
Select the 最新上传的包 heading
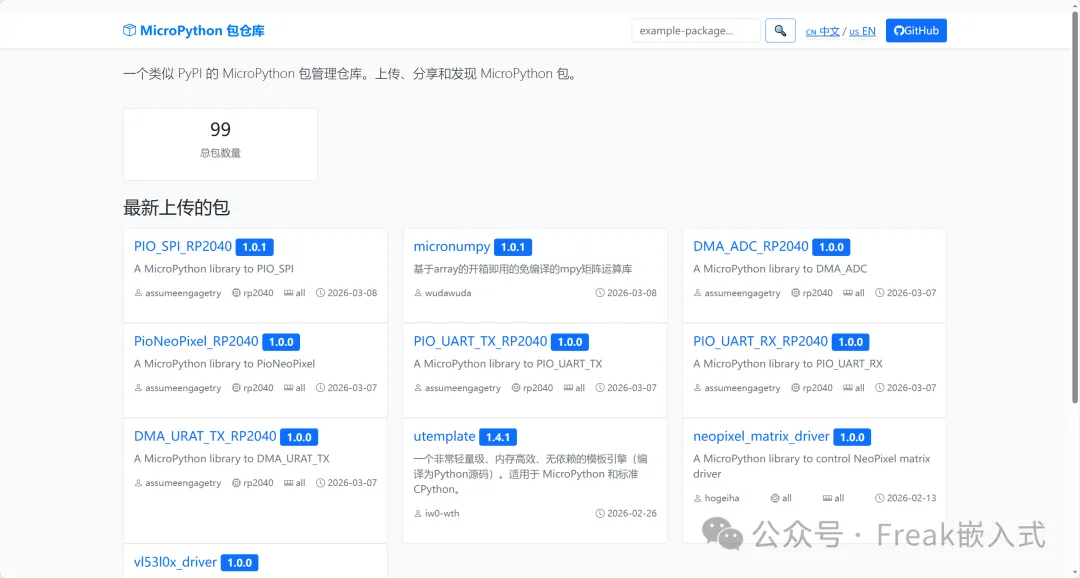pos(176,207)
